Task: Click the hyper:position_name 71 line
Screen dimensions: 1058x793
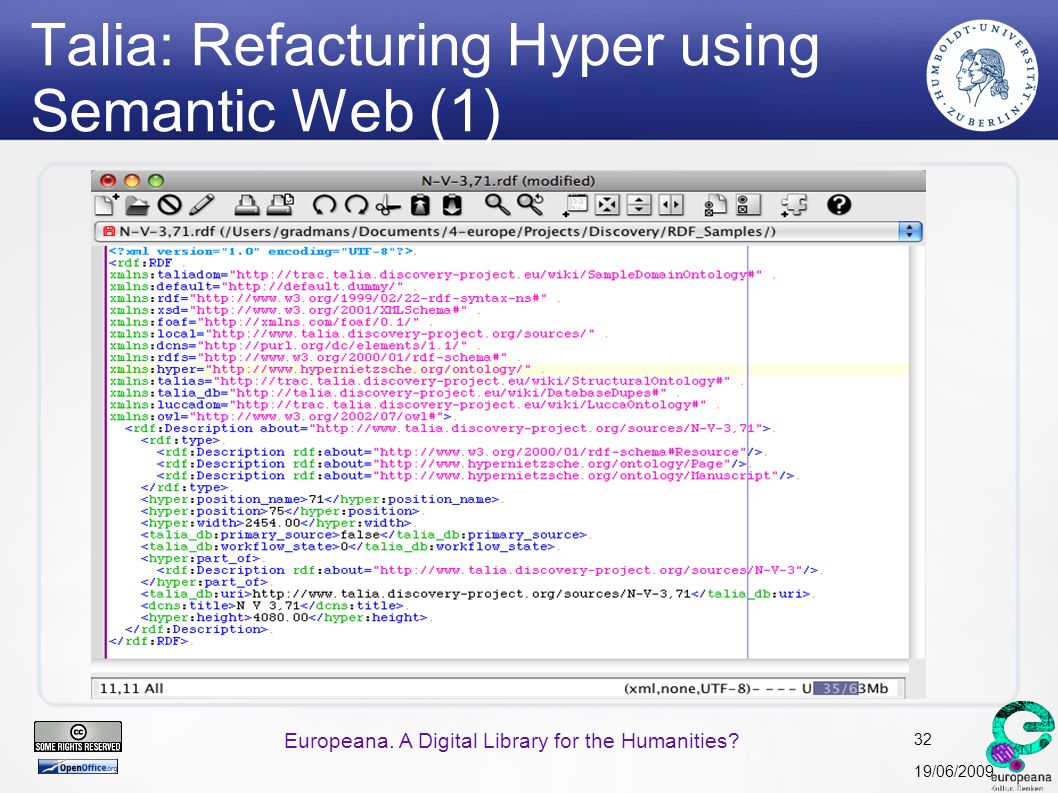Action: point(320,499)
